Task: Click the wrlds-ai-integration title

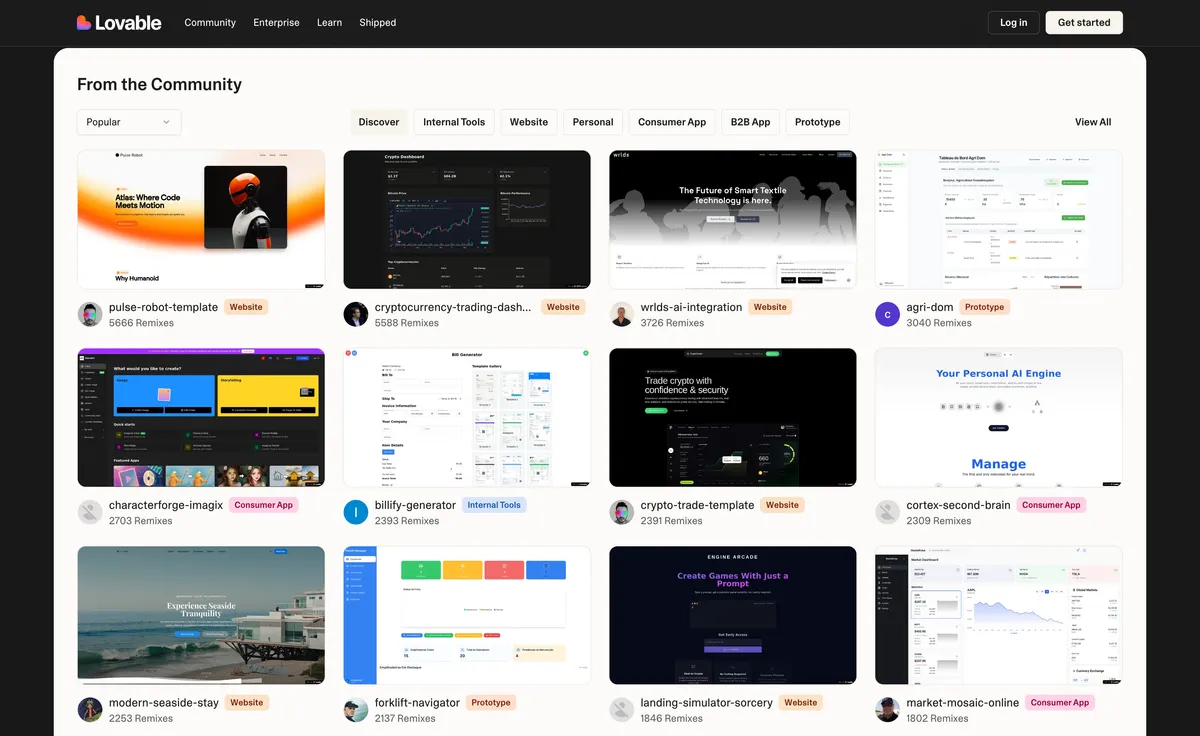Action: pos(691,307)
